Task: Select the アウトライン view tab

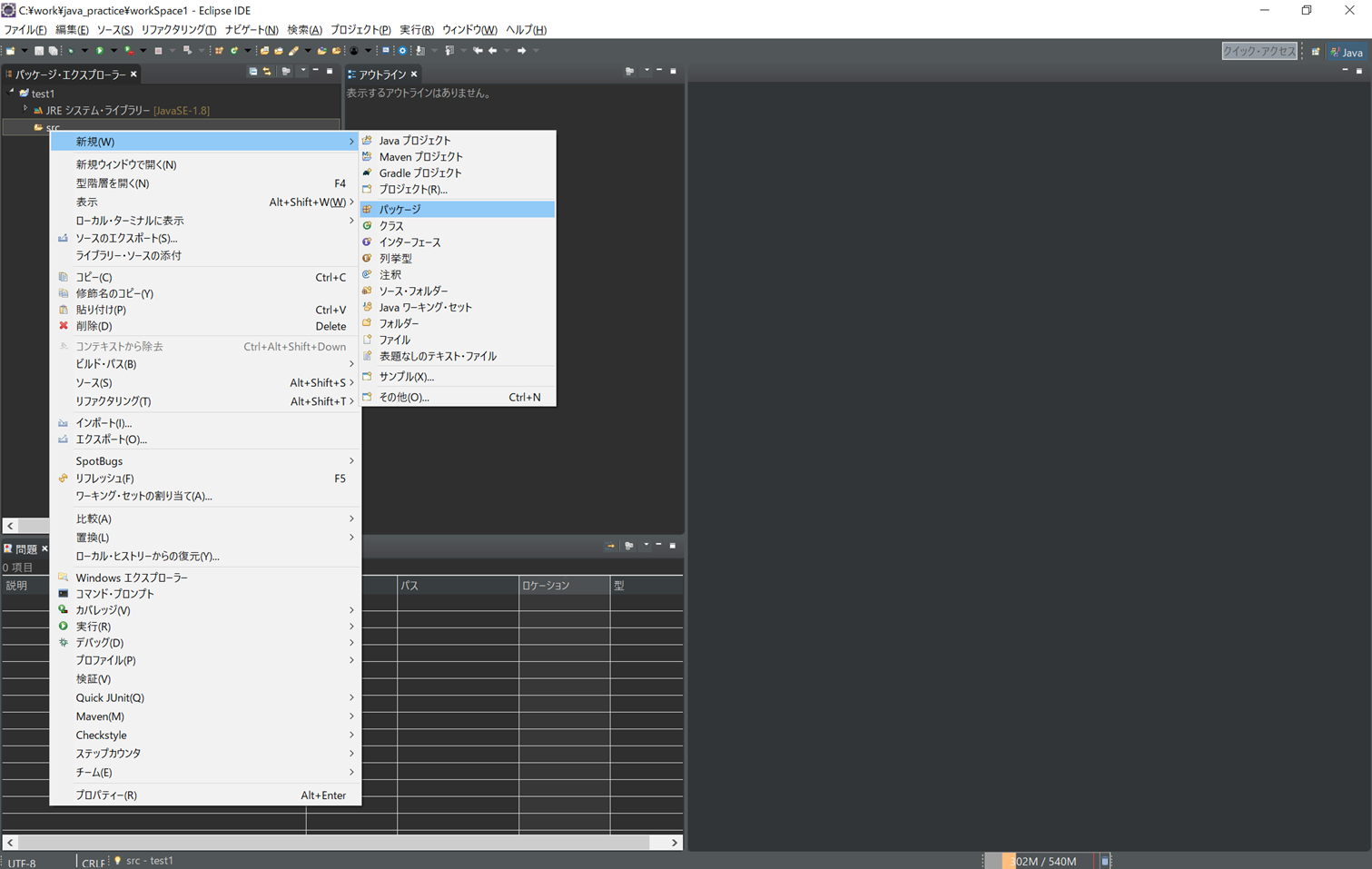Action: point(382,74)
